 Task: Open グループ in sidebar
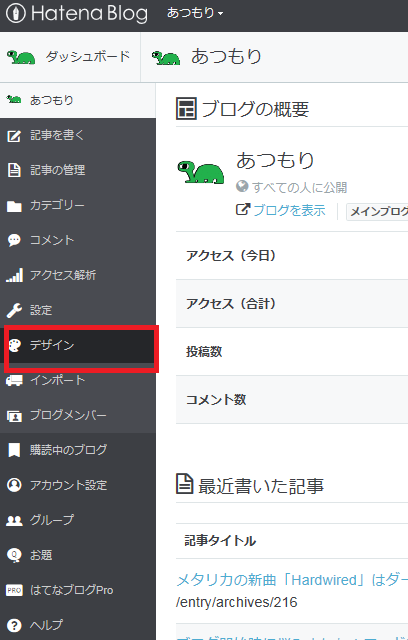point(78,520)
